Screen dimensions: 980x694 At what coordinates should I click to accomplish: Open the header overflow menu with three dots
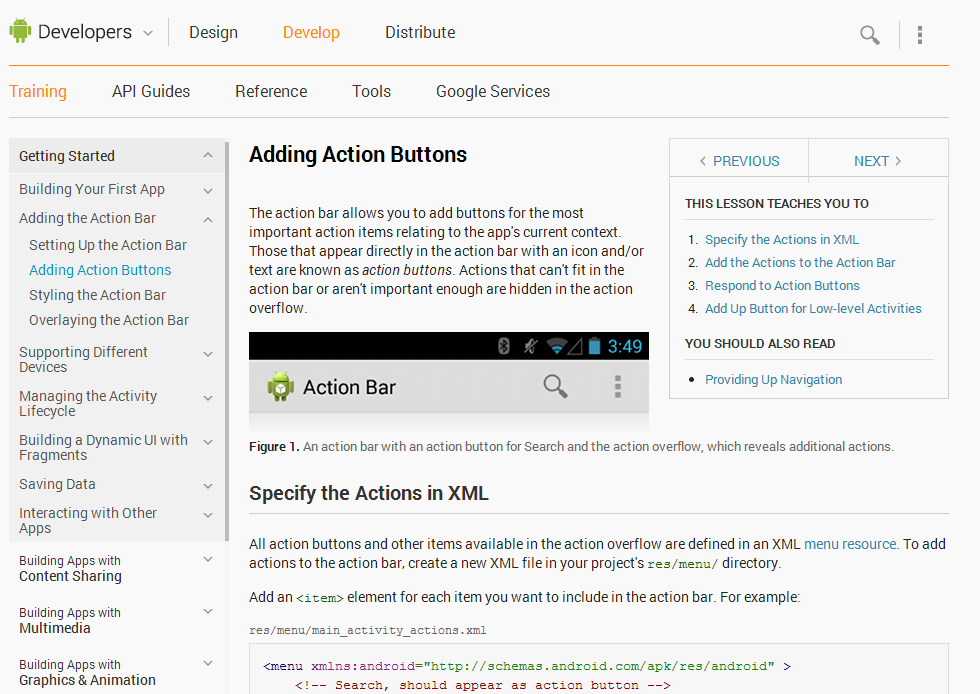point(920,35)
